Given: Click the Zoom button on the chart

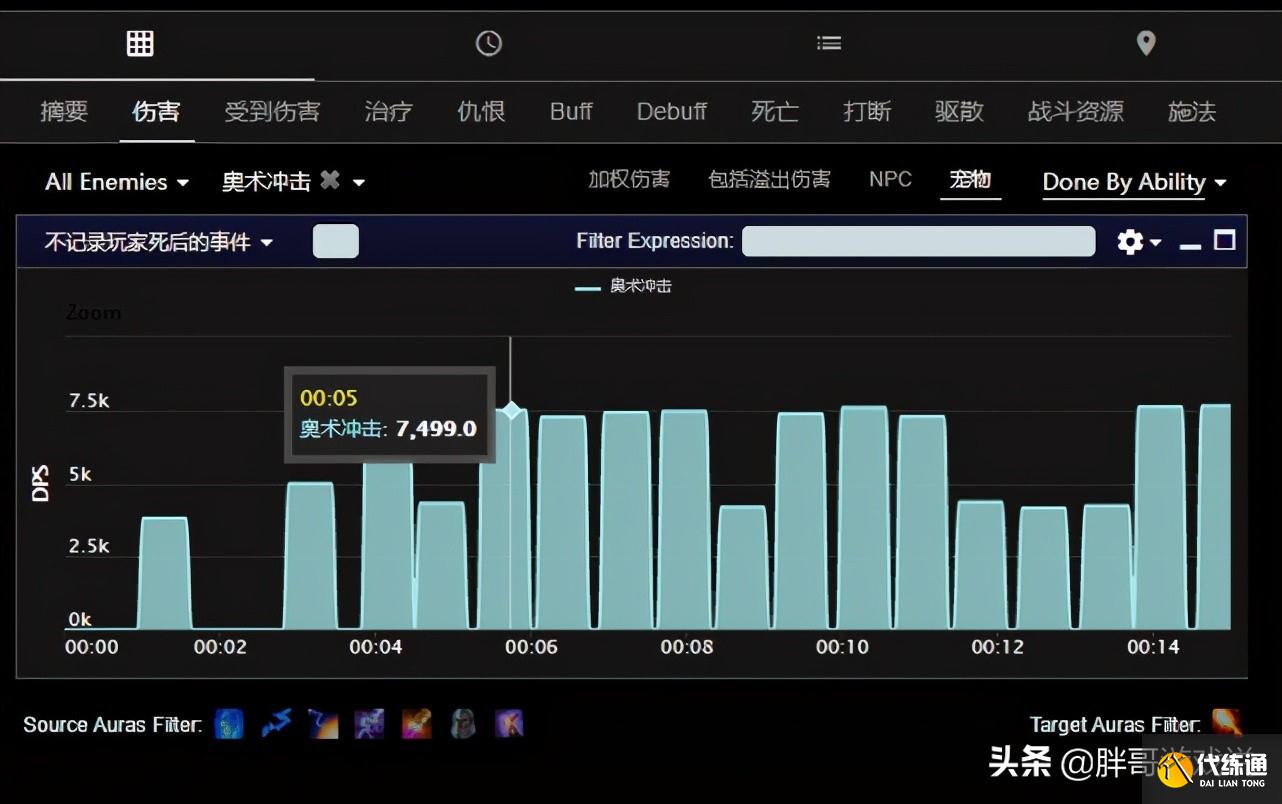Looking at the screenshot, I should 92,311.
